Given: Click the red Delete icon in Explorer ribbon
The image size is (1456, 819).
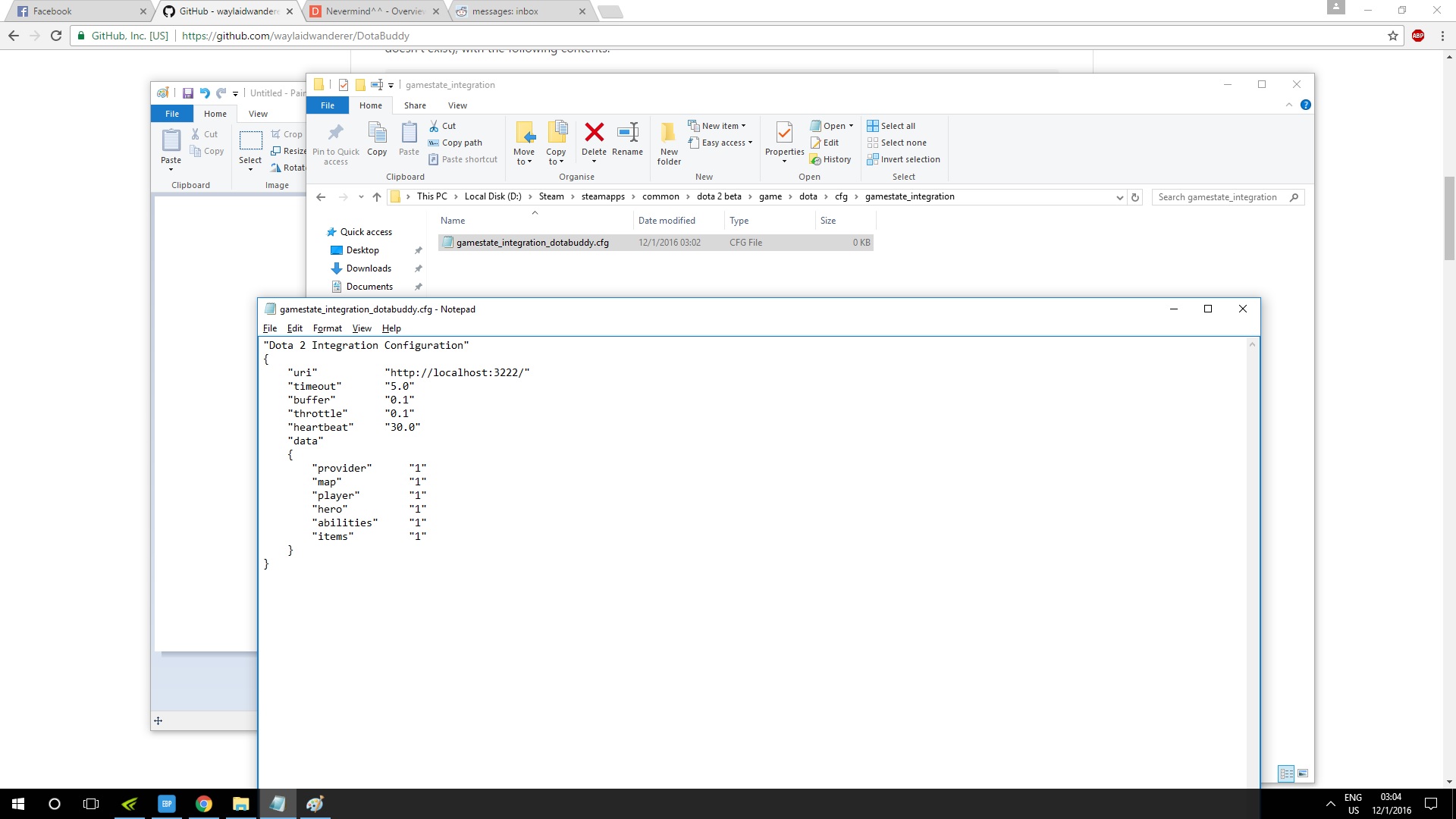Looking at the screenshot, I should tap(594, 133).
